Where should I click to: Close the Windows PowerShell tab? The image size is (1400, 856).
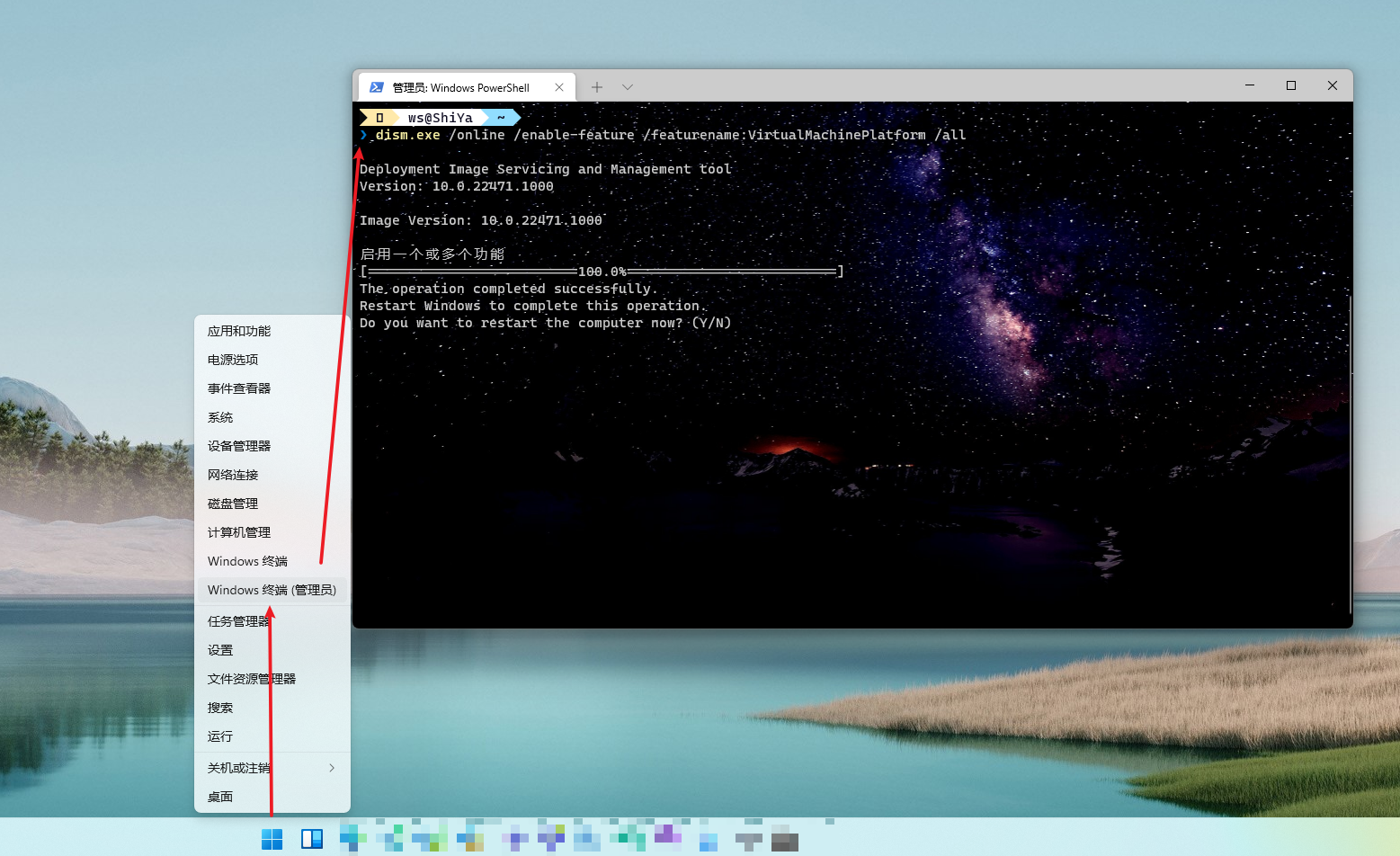559,87
